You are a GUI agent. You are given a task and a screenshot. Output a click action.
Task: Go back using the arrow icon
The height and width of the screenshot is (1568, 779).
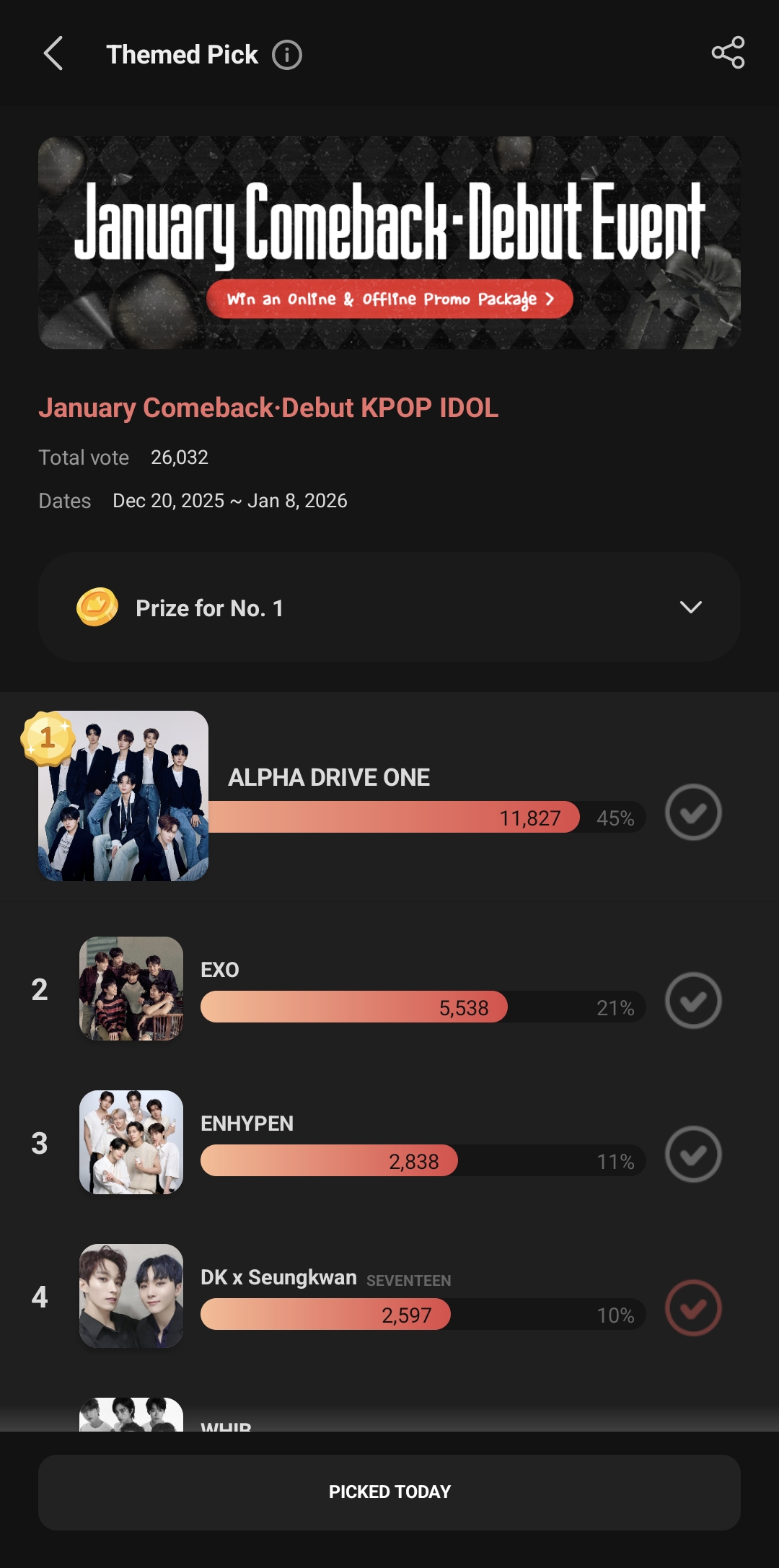point(53,54)
